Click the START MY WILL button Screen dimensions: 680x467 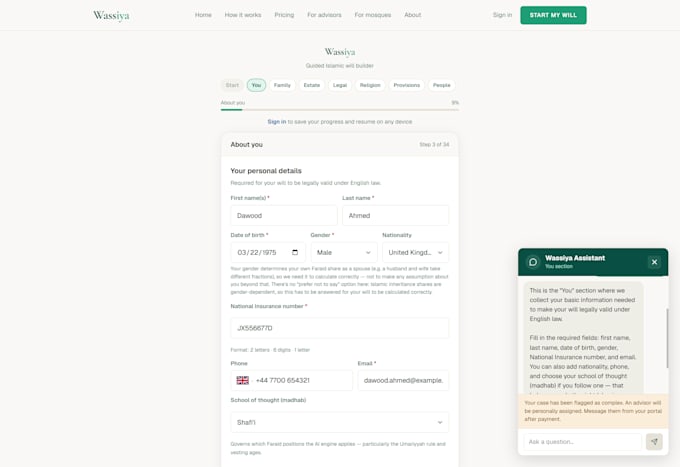553,15
